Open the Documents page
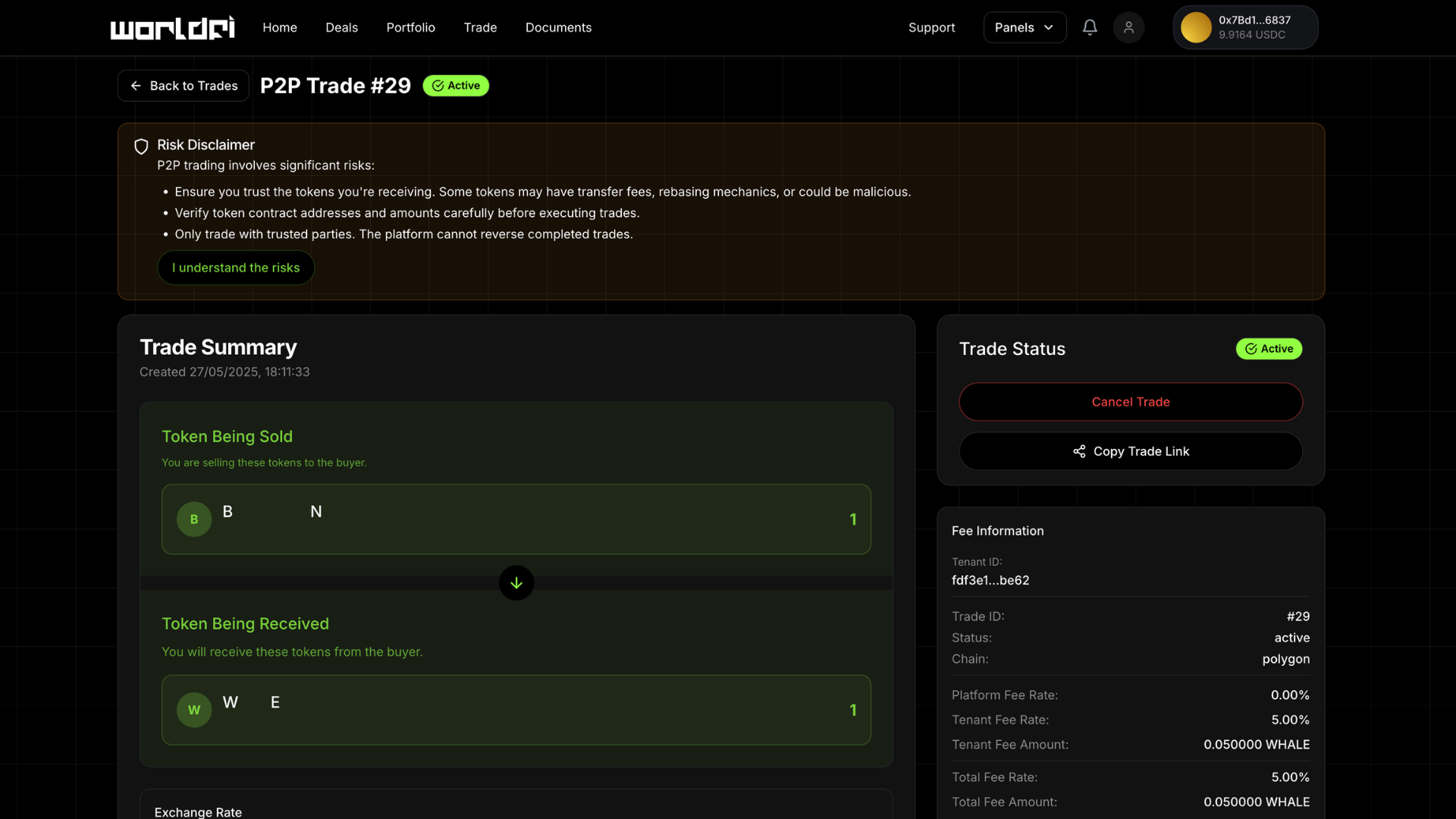Screen dimensions: 1456x819 [x=558, y=27]
